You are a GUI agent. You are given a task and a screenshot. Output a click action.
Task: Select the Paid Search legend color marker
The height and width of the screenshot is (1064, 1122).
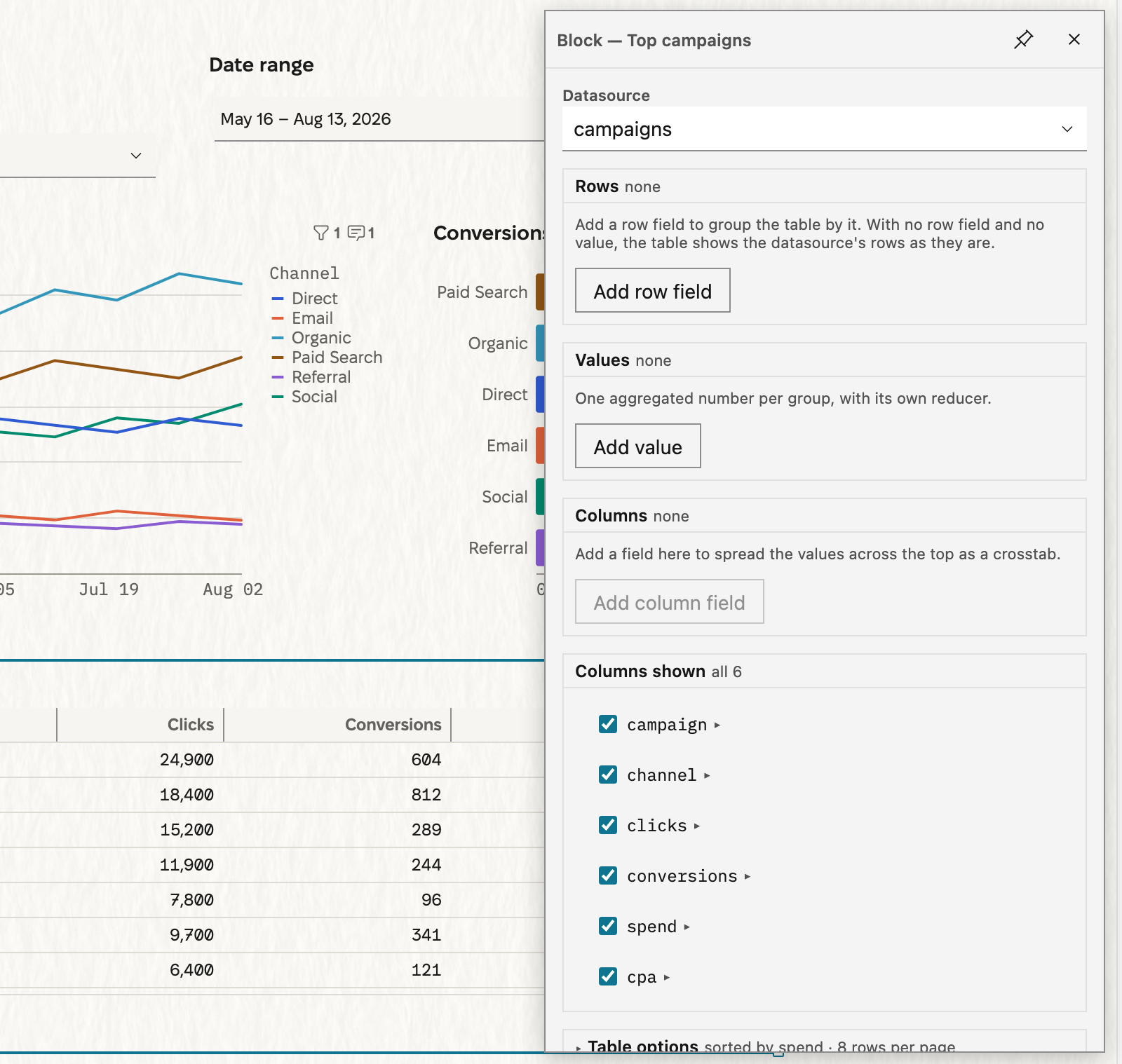pos(278,357)
